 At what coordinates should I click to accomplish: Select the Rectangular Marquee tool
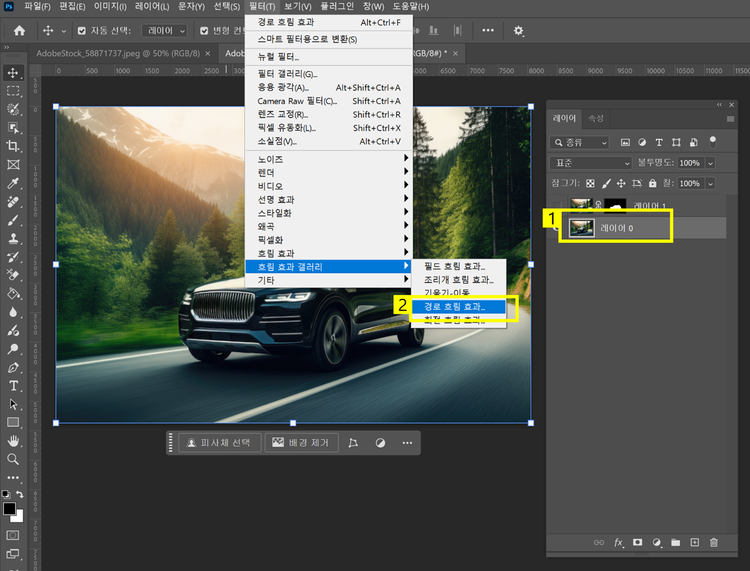tap(13, 91)
